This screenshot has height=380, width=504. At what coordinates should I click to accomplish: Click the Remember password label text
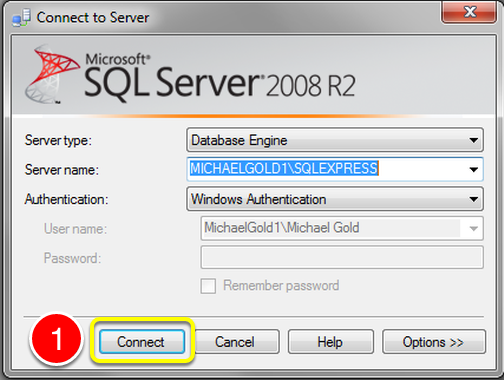click(x=281, y=286)
